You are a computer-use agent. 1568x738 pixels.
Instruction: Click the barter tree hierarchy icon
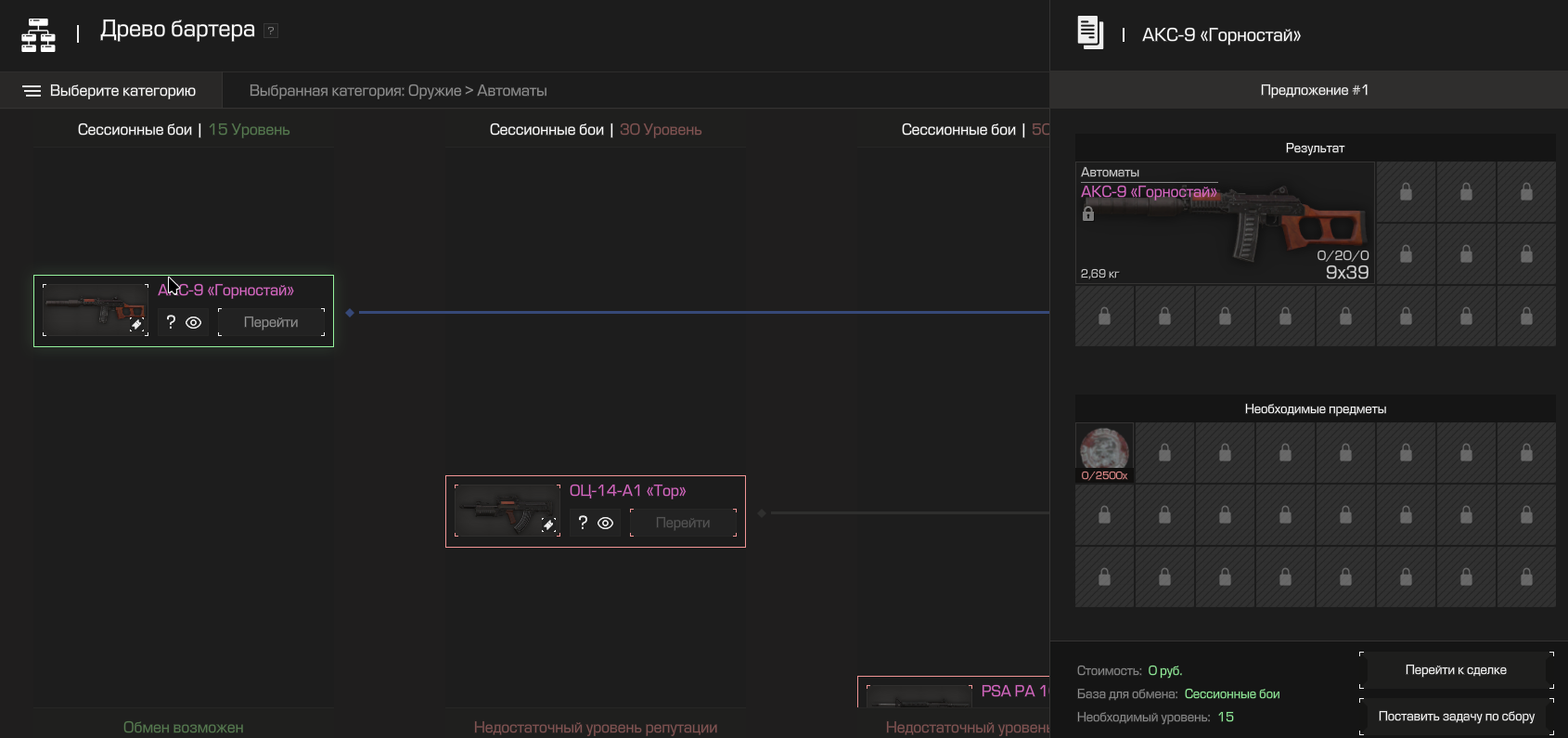point(38,35)
